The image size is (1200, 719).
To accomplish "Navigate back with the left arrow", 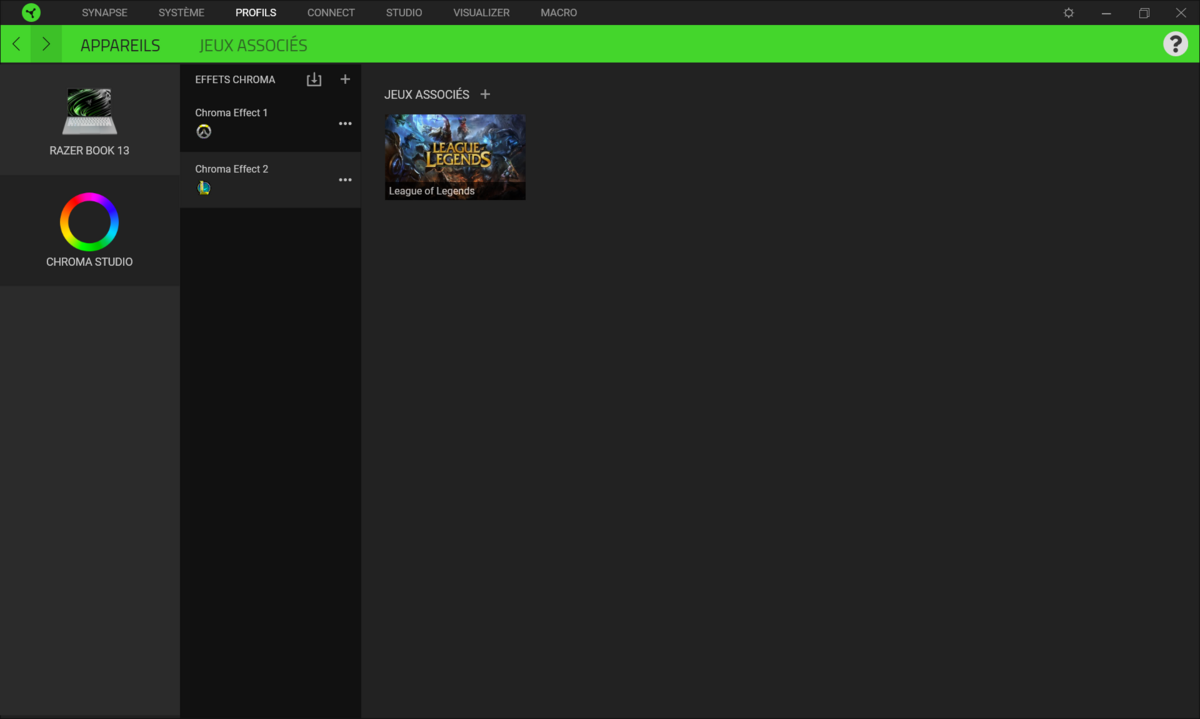I will pos(16,45).
